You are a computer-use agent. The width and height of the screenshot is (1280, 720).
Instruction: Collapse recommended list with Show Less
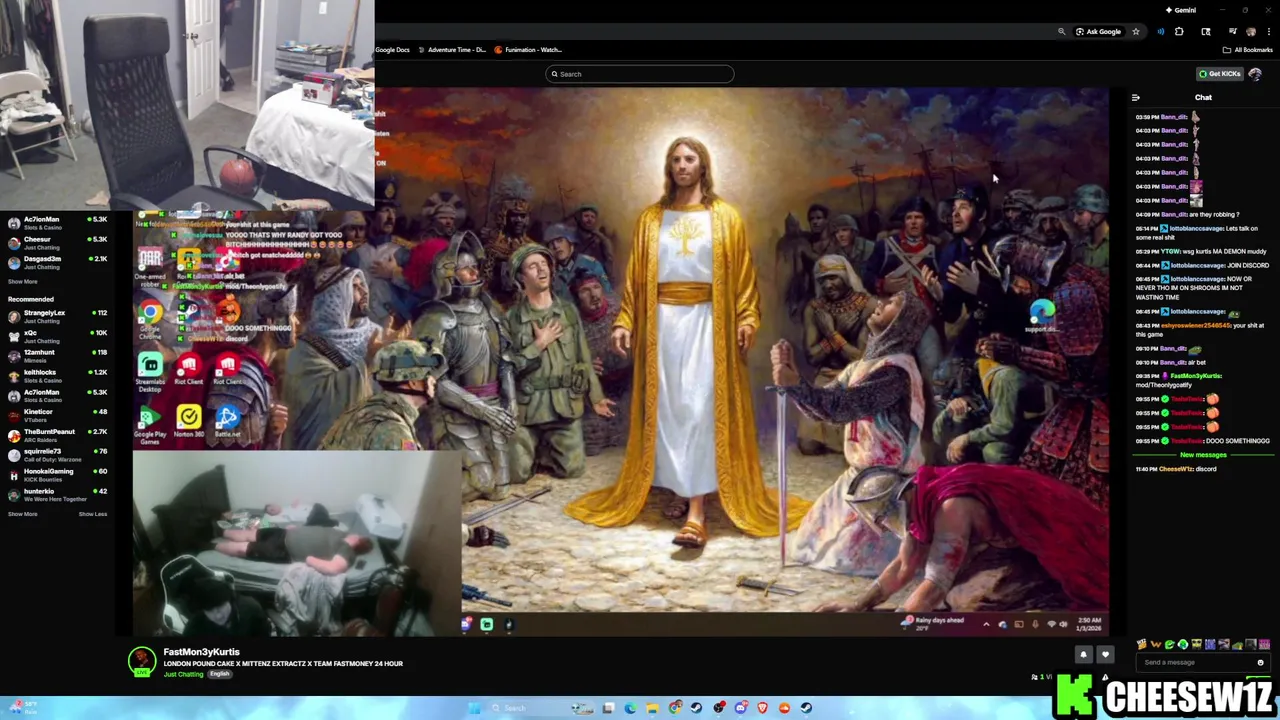[93, 514]
